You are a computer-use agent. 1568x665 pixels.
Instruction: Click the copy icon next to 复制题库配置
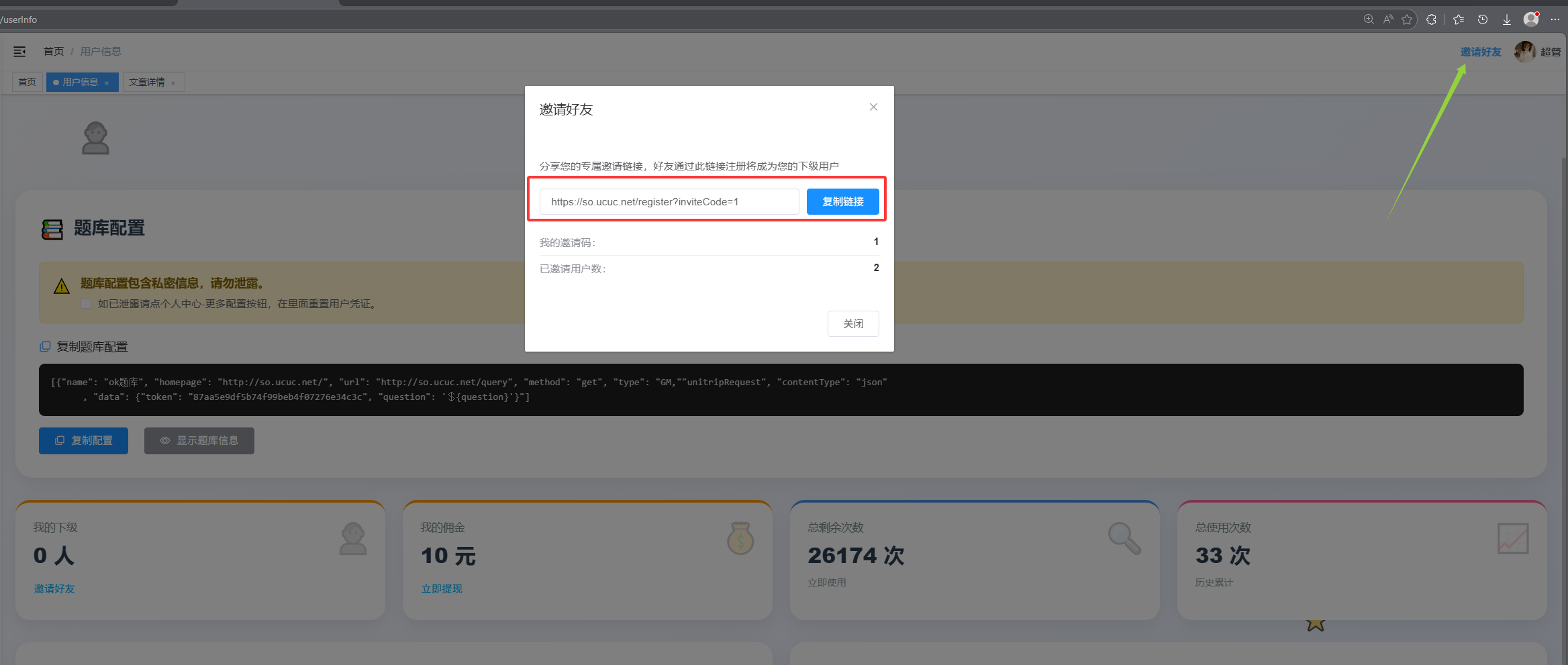[x=45, y=346]
